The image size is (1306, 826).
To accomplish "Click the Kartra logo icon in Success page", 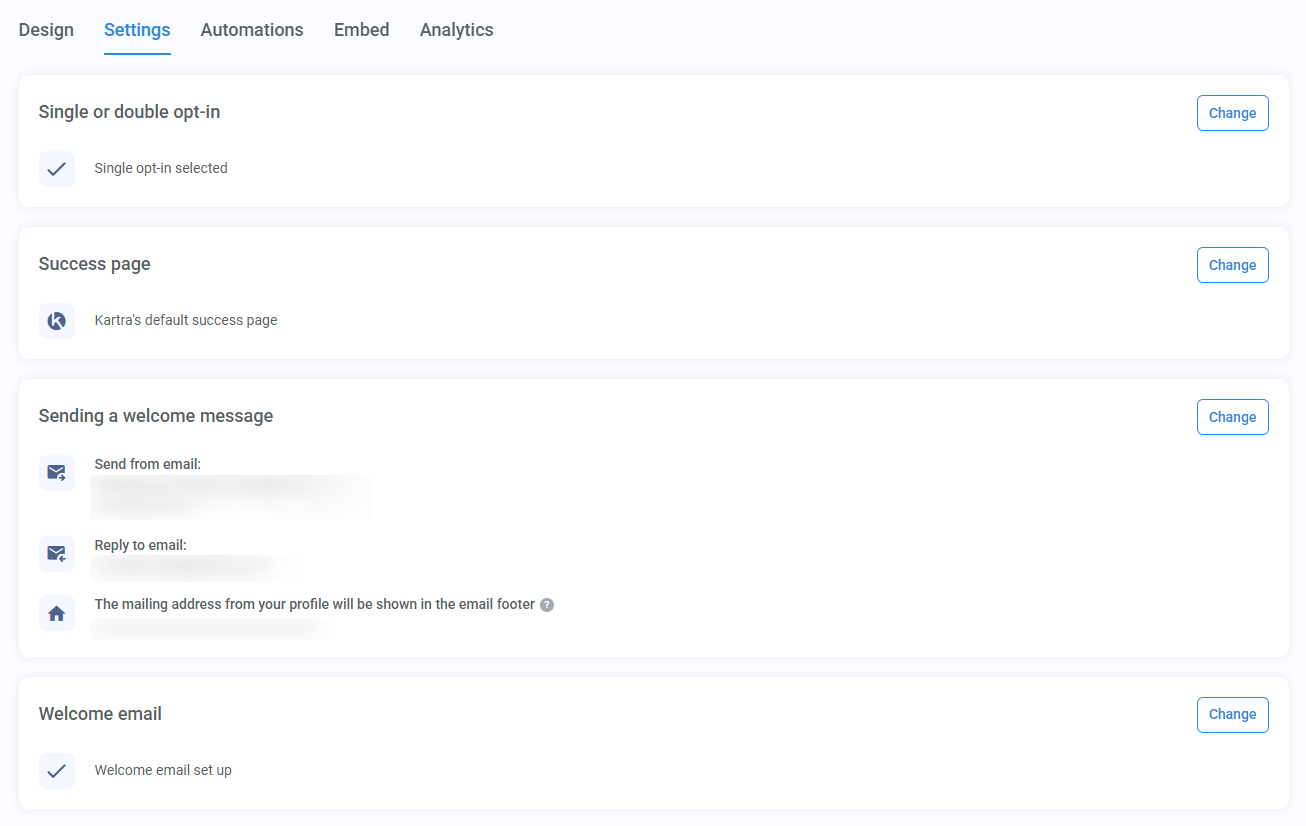I will (x=57, y=320).
